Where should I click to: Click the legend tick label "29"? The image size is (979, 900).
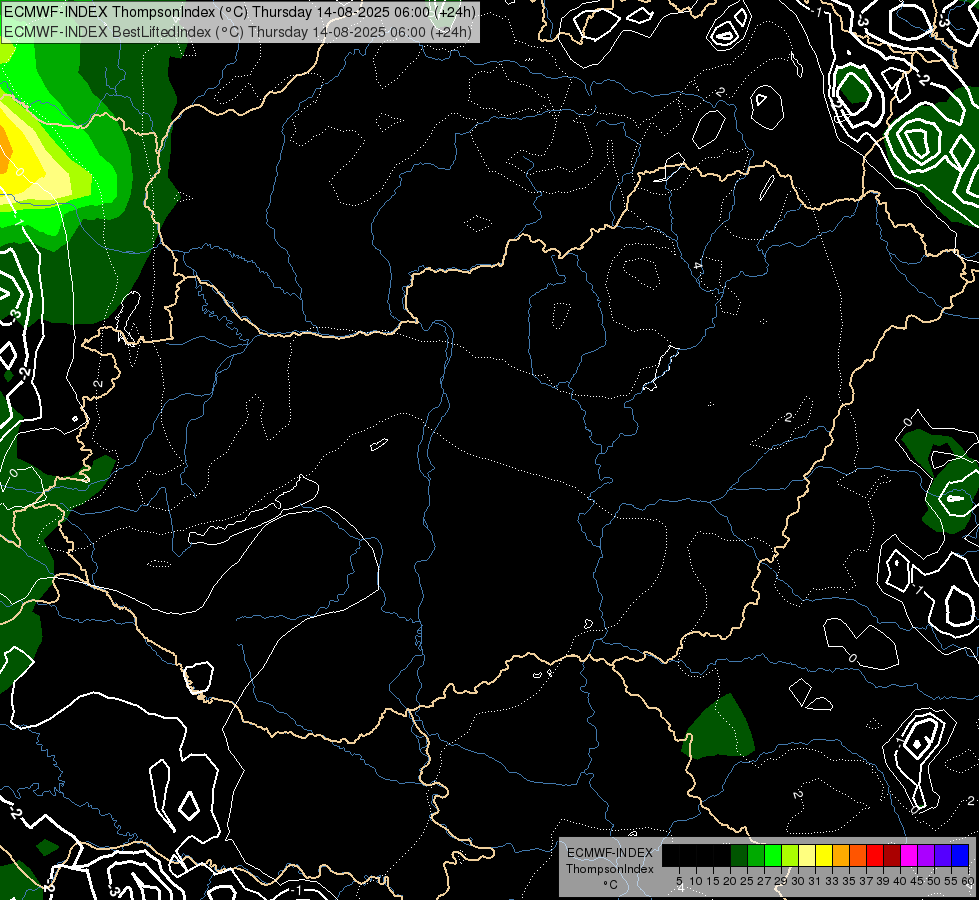click(782, 881)
